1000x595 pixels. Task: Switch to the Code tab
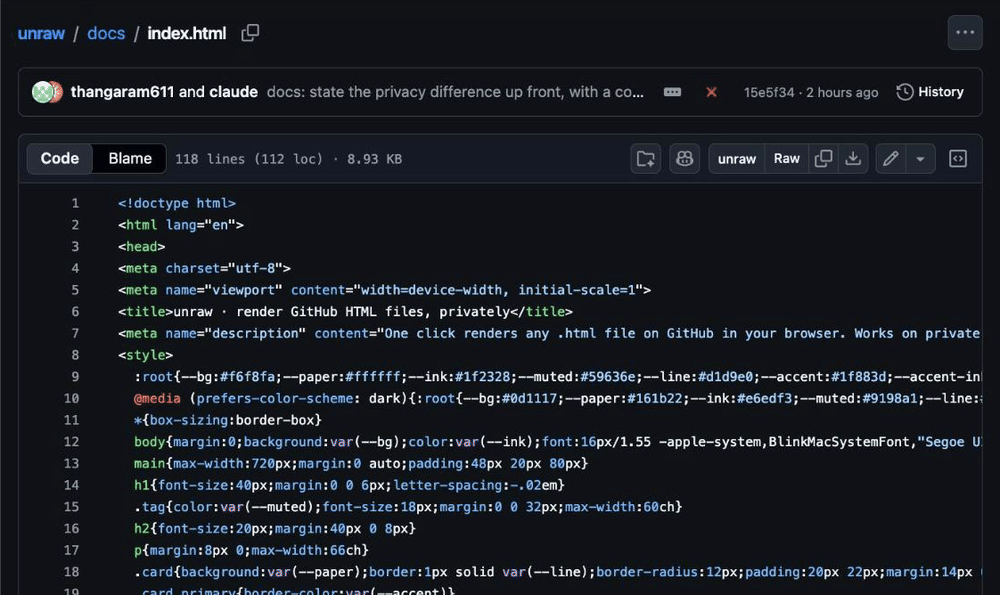(60, 158)
